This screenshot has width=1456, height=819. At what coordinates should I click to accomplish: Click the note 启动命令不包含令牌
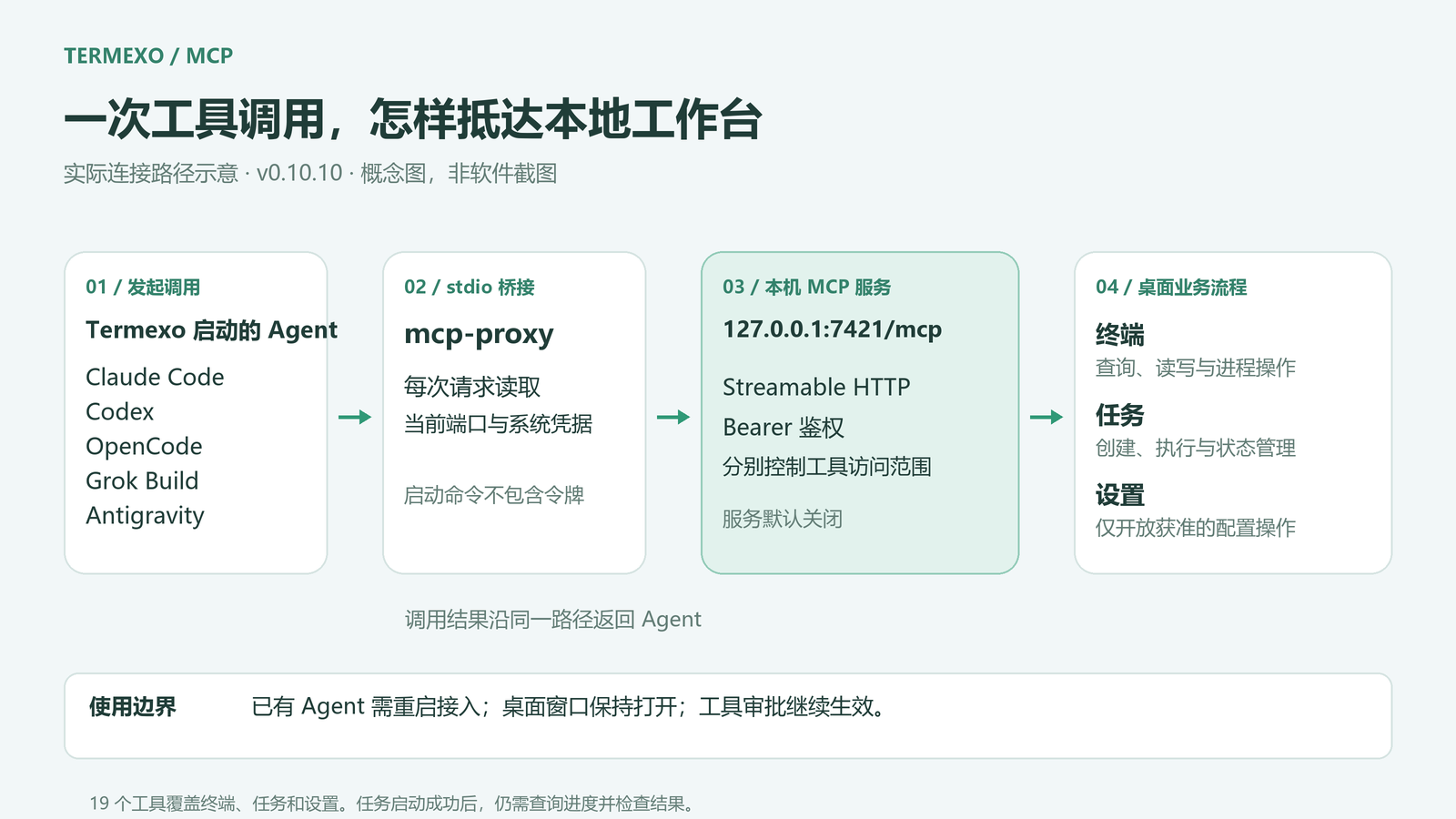pos(494,495)
